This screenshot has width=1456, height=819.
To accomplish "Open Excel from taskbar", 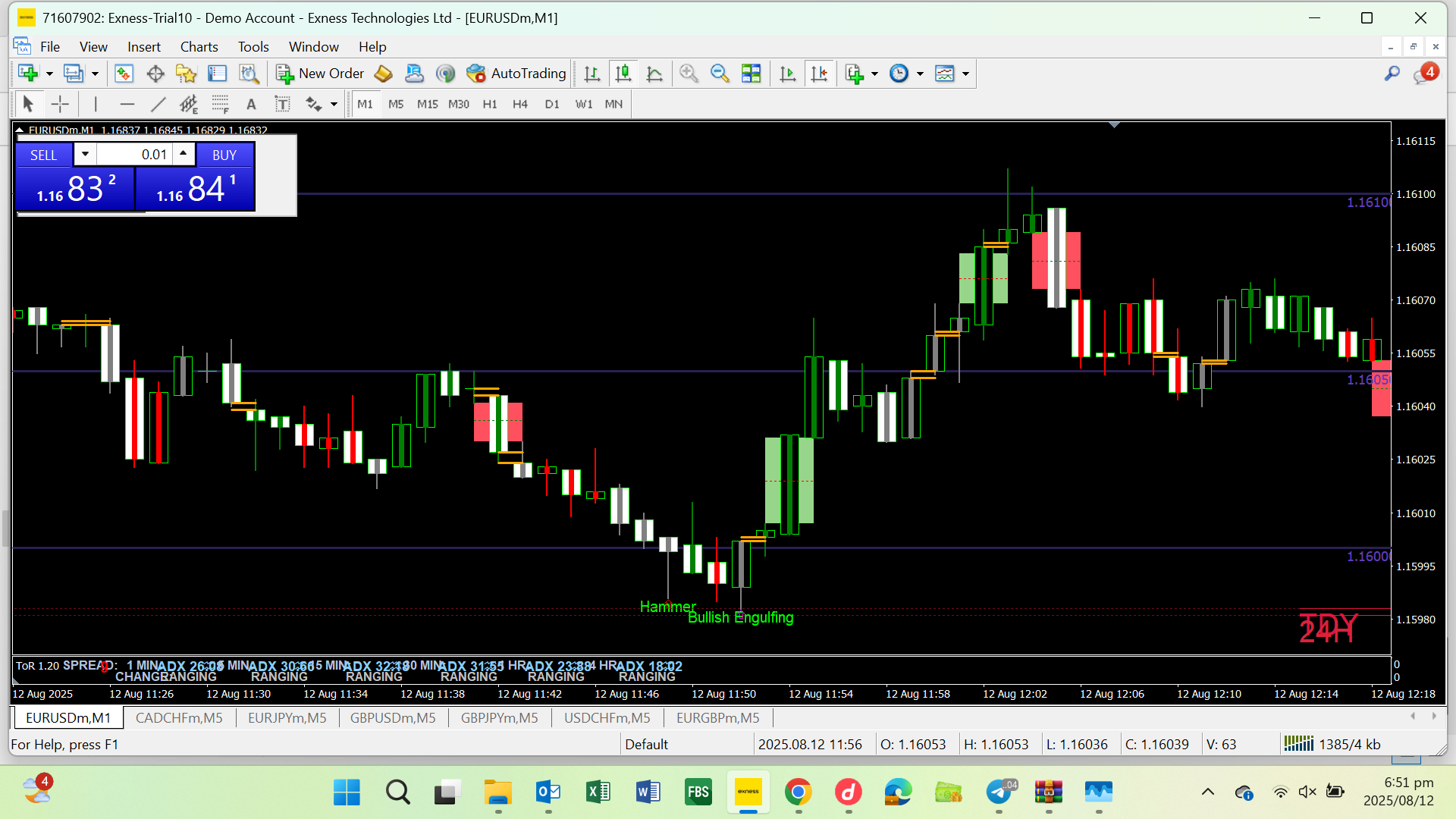I will click(x=598, y=792).
